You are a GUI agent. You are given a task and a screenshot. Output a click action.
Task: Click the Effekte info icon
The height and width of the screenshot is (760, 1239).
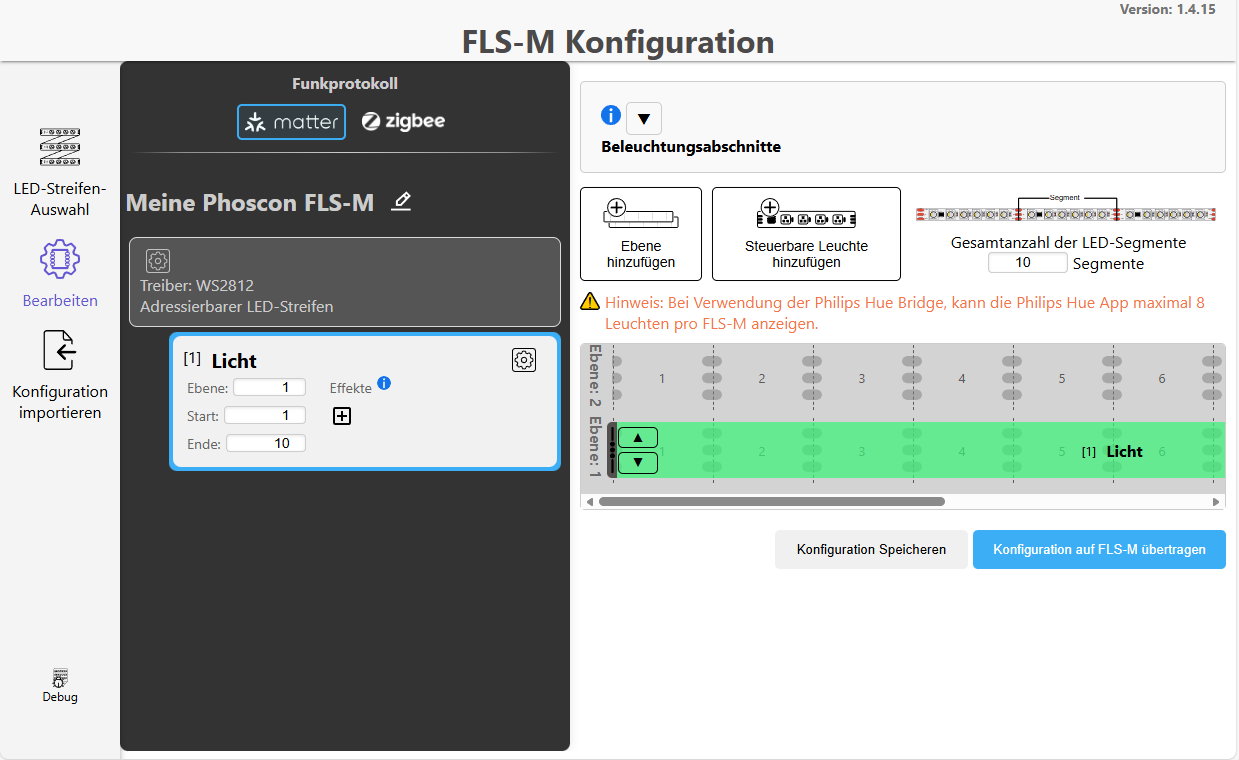(x=384, y=383)
